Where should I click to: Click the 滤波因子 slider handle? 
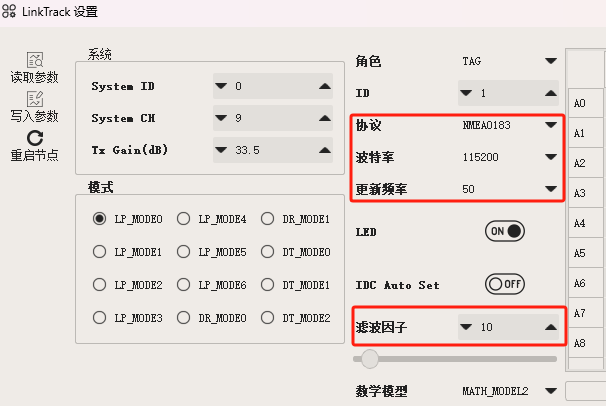(370, 359)
